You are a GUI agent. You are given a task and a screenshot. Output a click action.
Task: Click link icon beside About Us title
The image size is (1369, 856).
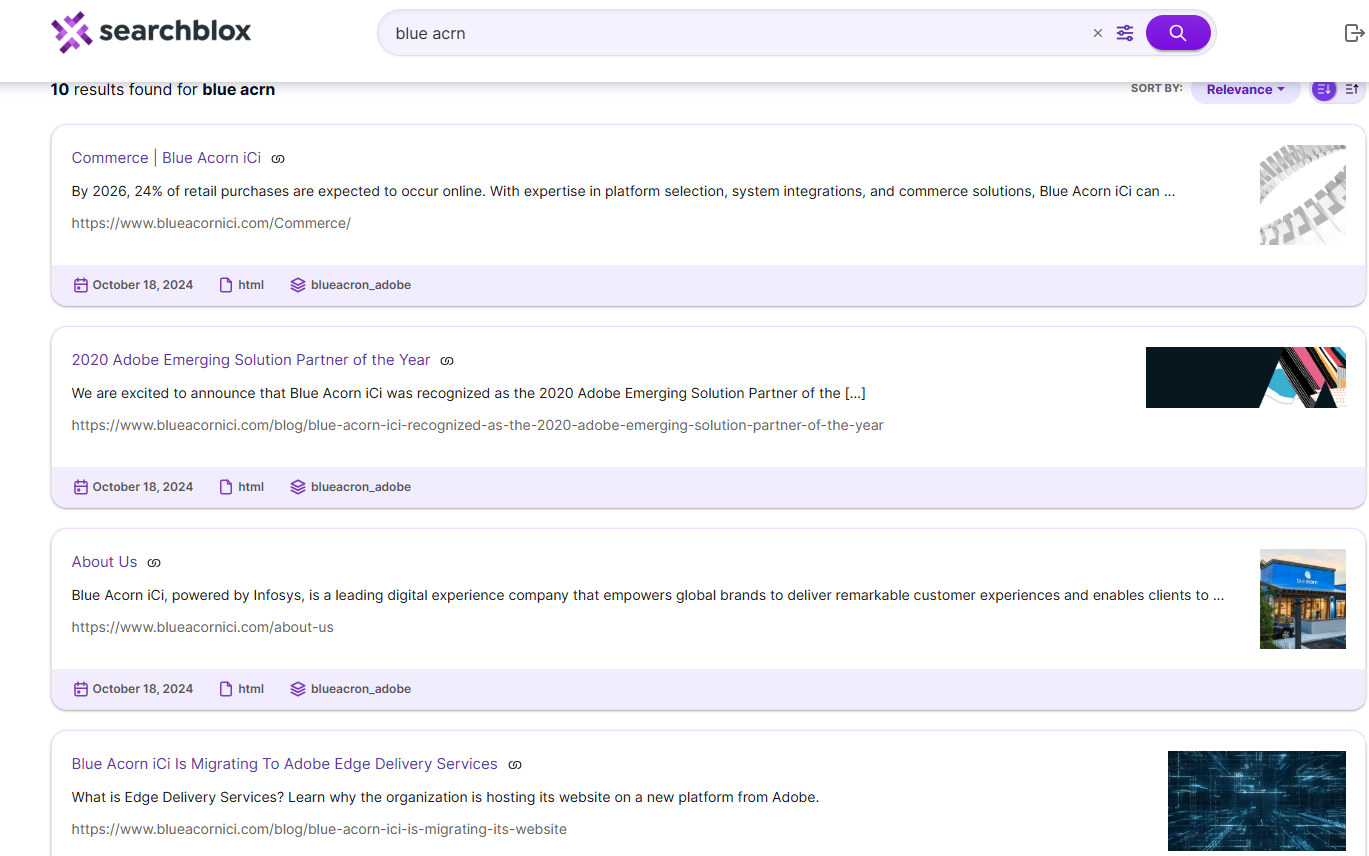(154, 563)
